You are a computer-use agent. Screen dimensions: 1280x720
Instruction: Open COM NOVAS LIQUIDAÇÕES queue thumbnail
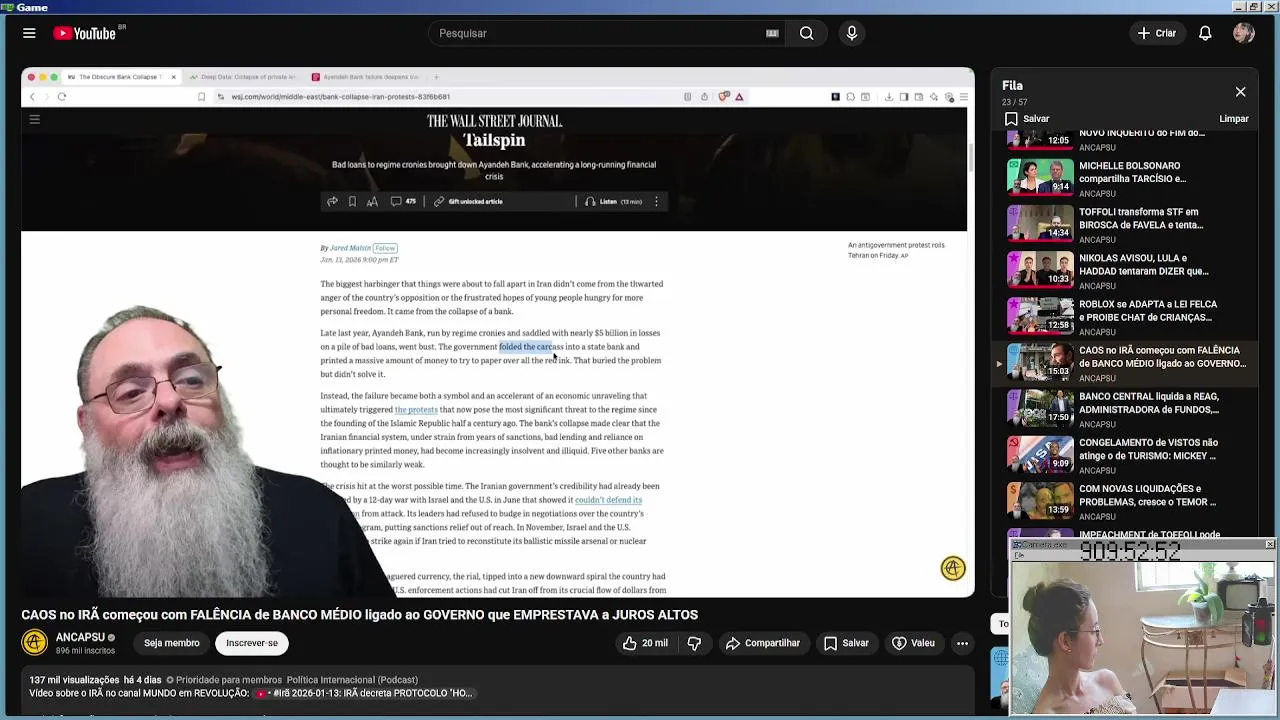(x=1040, y=500)
